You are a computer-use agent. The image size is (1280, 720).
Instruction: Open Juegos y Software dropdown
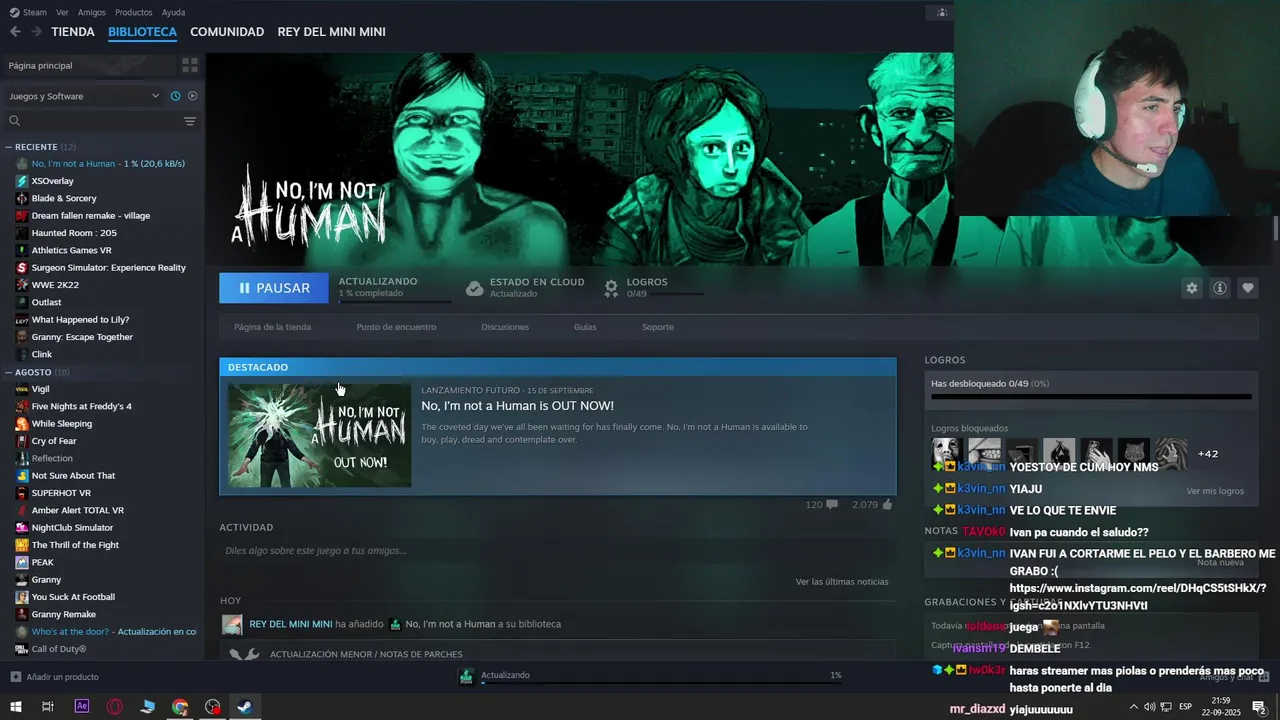(x=84, y=96)
